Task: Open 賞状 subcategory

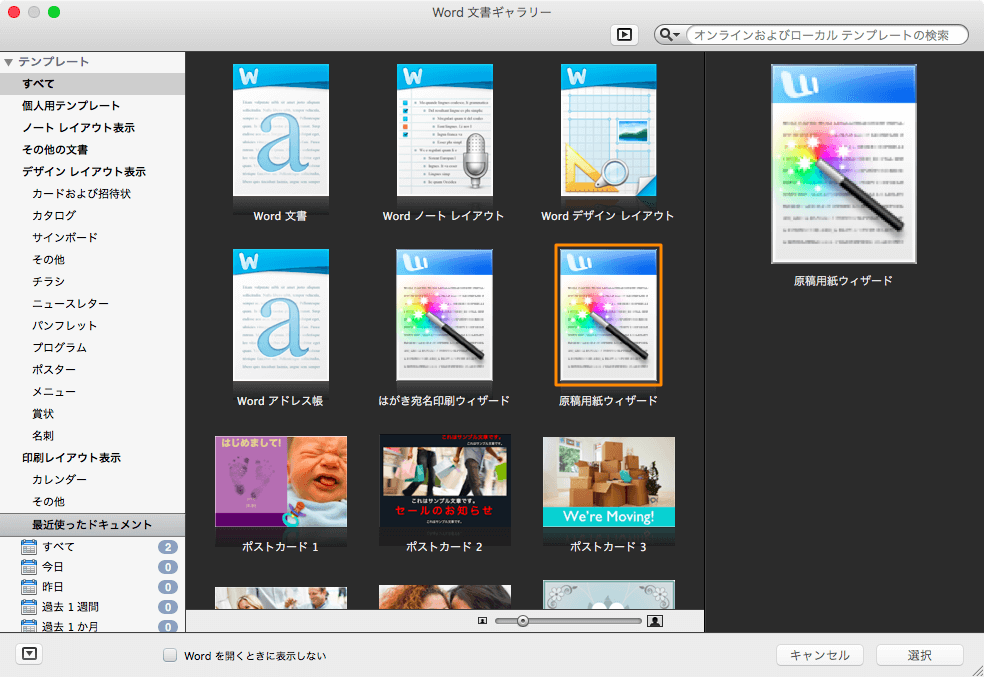Action: (92, 413)
